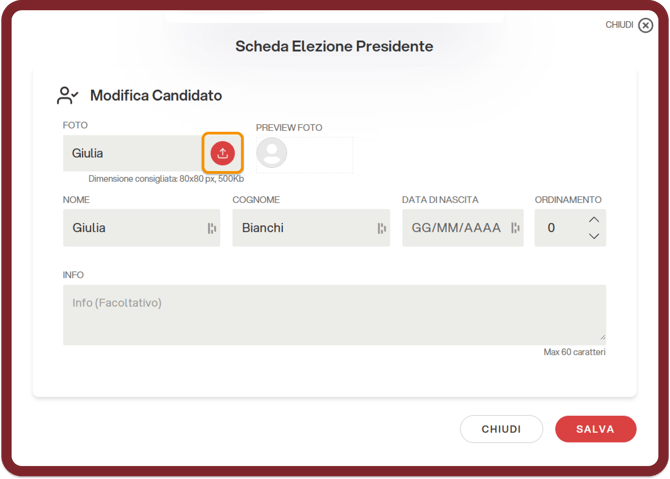670x479 pixels.
Task: Click the icon inside the Nome field
Action: tap(211, 228)
